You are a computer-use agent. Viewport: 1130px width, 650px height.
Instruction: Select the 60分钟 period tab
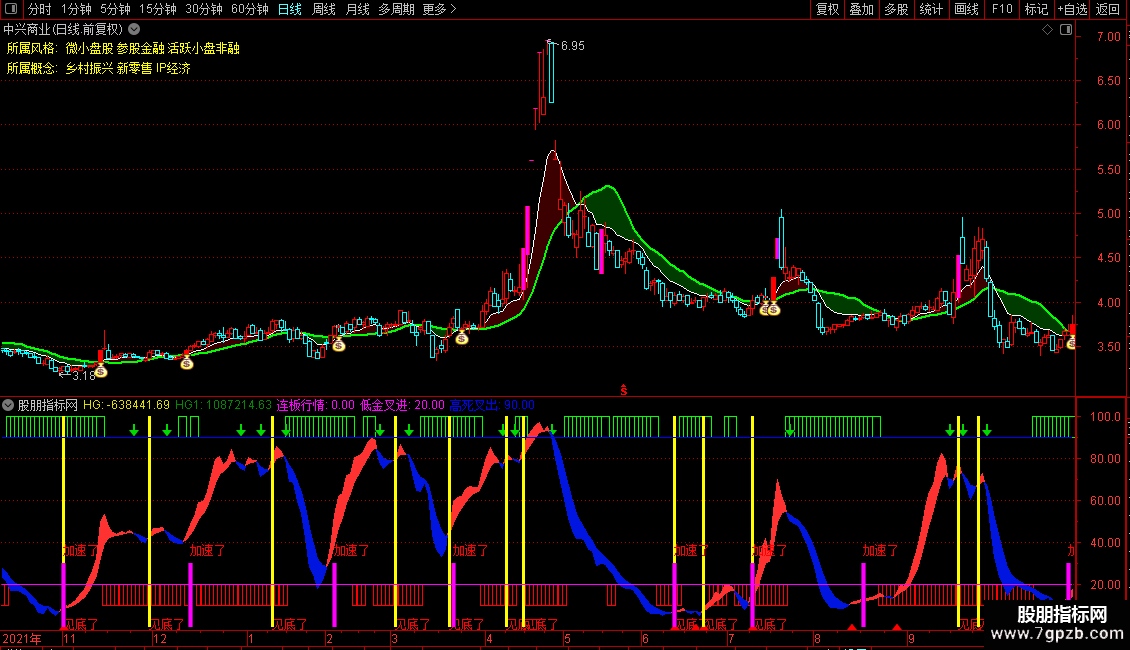pyautogui.click(x=249, y=10)
